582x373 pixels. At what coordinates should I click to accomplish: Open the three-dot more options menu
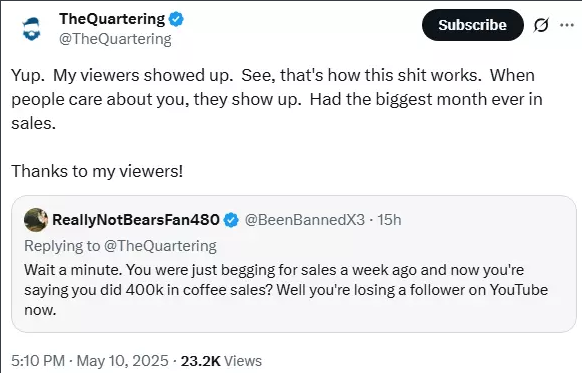567,25
